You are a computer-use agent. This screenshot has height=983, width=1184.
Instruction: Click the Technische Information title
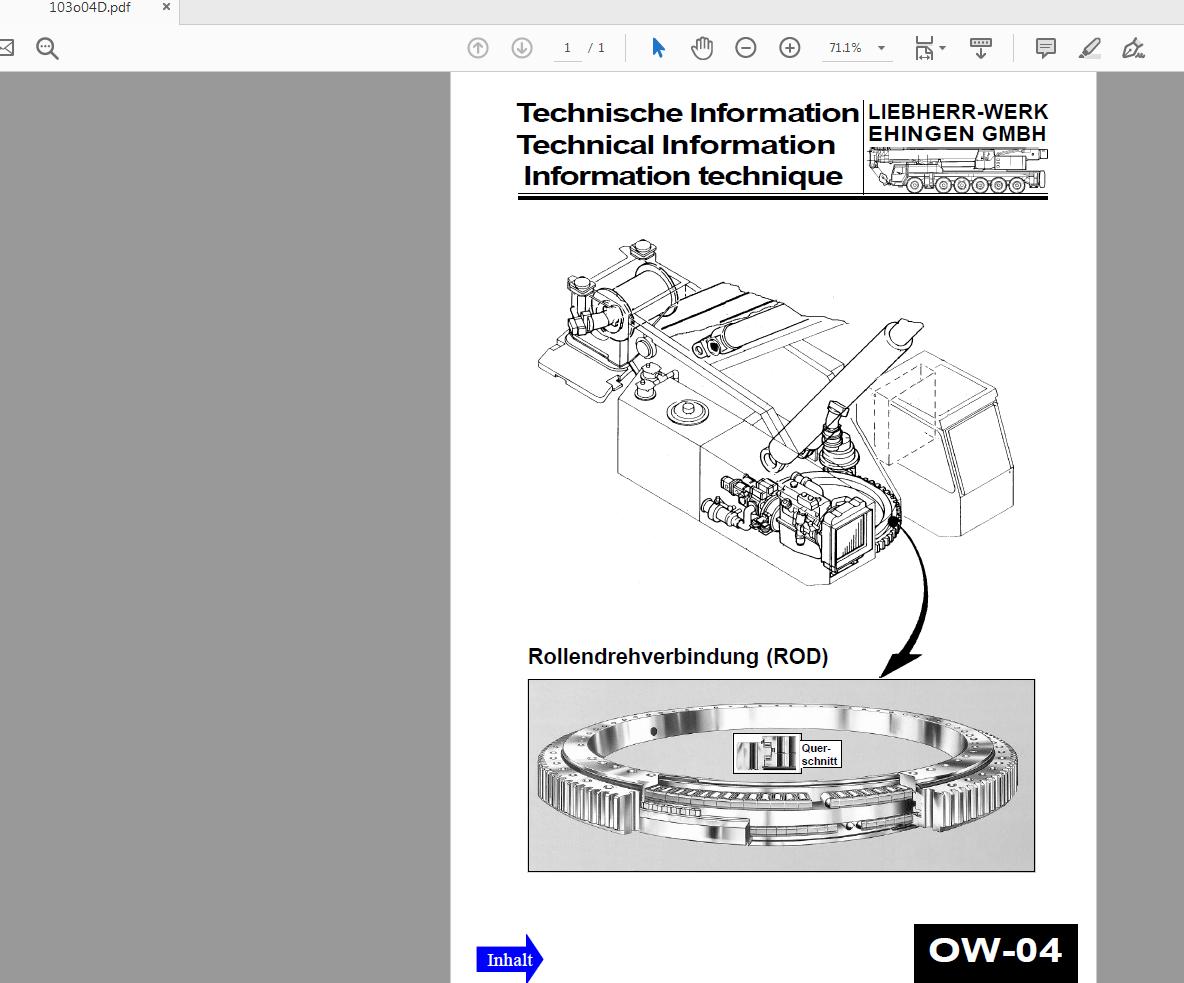click(688, 113)
